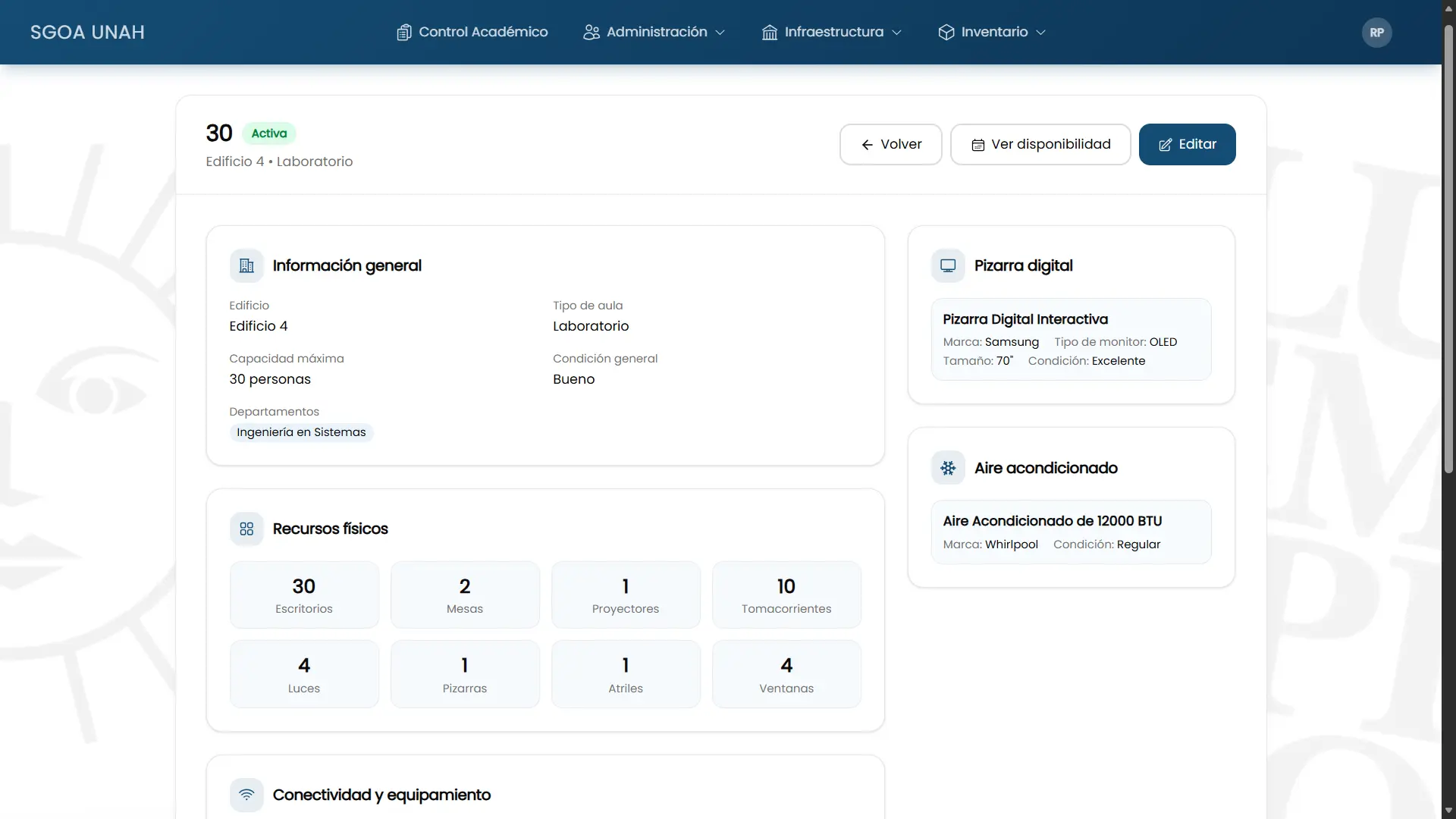Click the Administración users icon

tap(591, 33)
